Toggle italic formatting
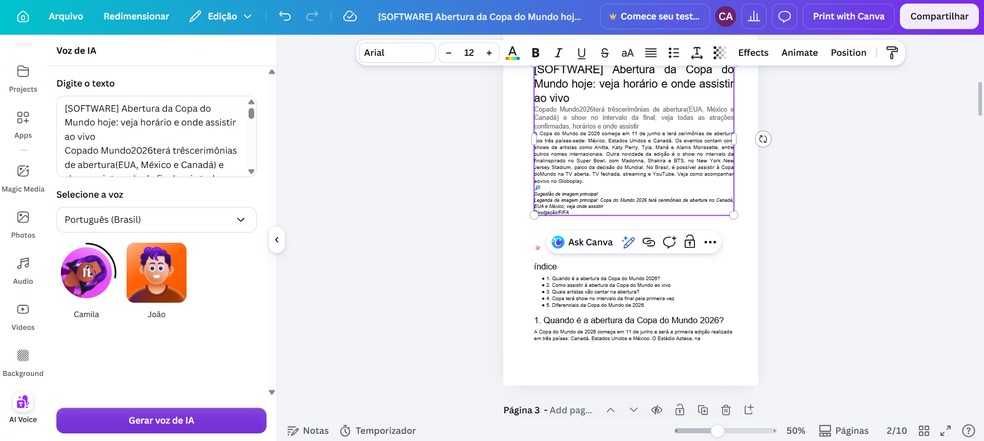This screenshot has width=984, height=441. coord(559,53)
